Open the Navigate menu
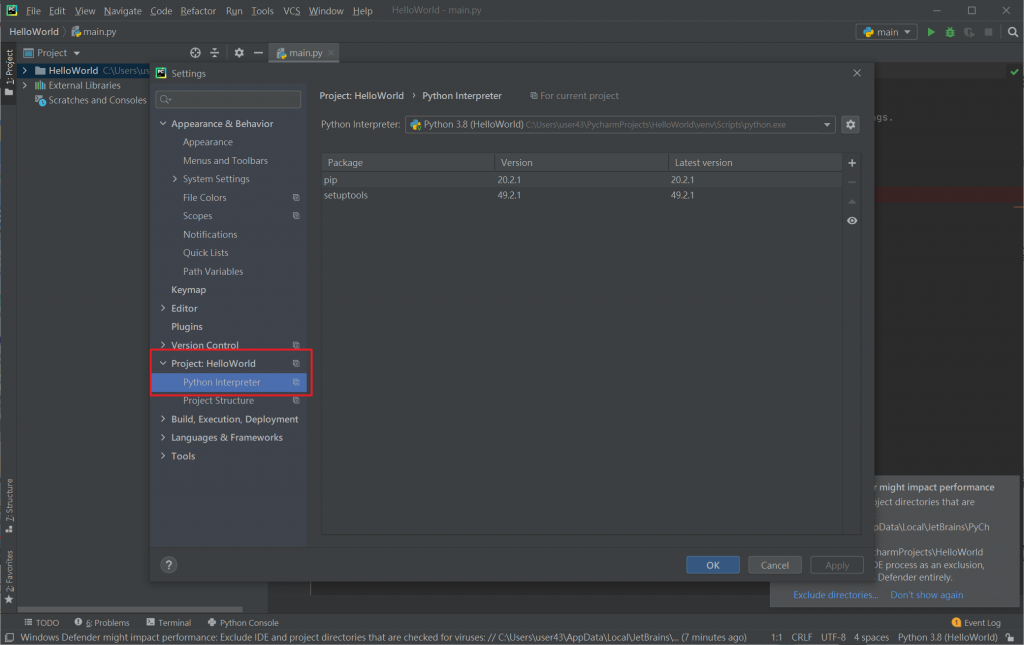Viewport: 1024px width, 645px height. pyautogui.click(x=122, y=11)
